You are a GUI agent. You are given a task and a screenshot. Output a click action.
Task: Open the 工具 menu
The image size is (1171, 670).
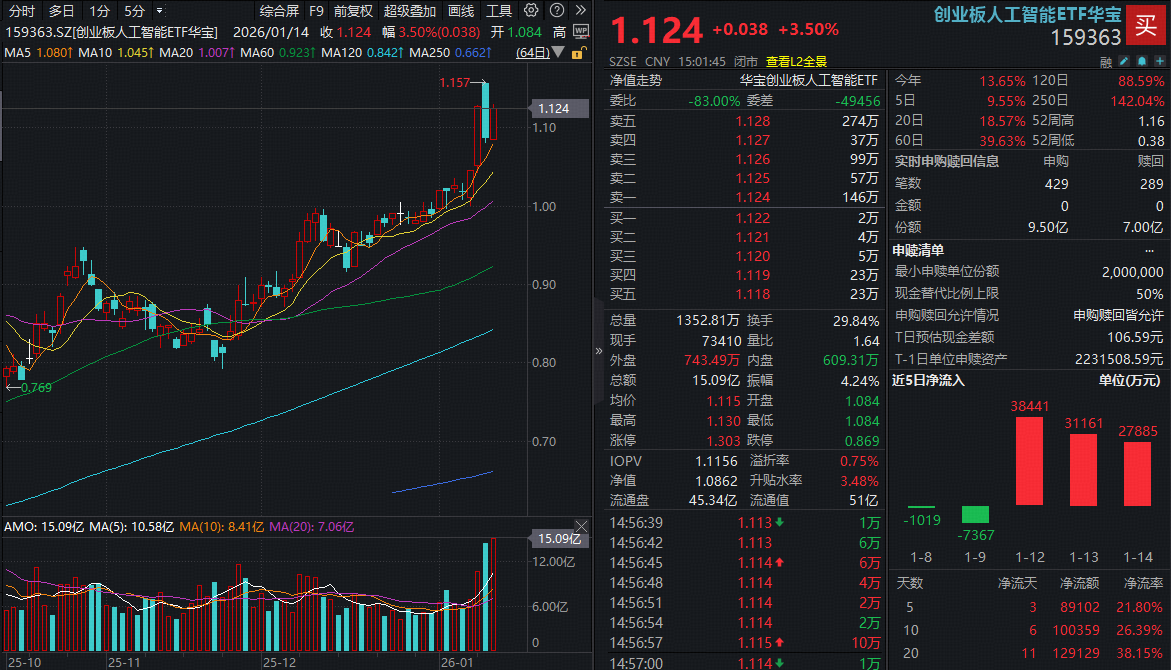pos(500,11)
